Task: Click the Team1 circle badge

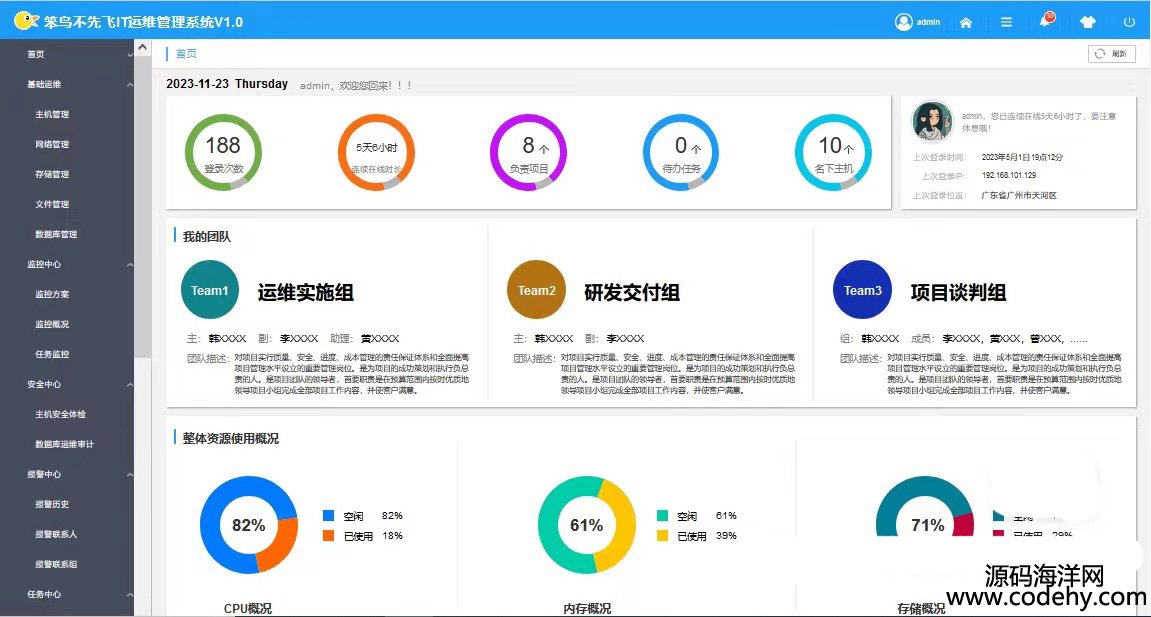Action: [x=210, y=291]
